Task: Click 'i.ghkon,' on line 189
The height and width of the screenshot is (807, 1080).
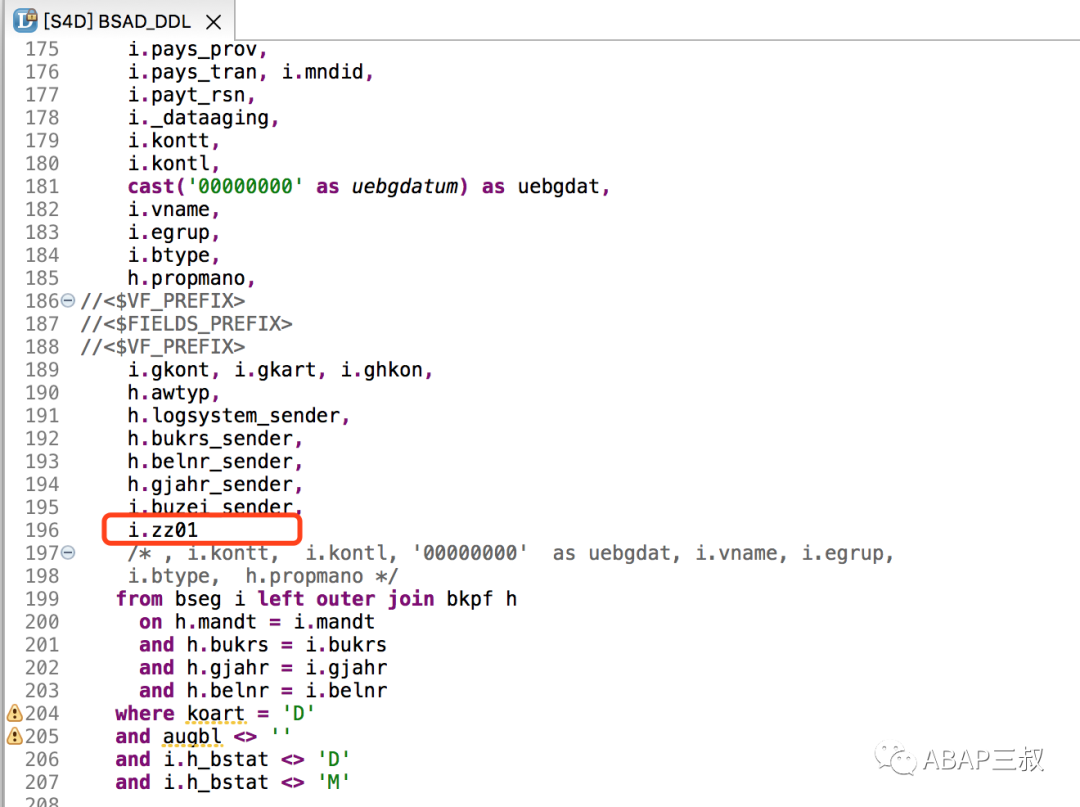Action: (x=386, y=370)
